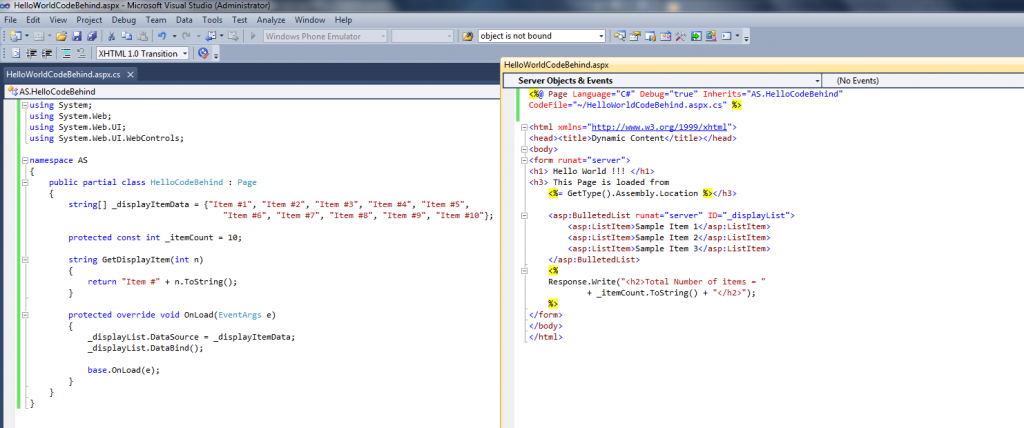Click the Open File folder icon
The height and width of the screenshot is (428, 1024).
point(61,36)
